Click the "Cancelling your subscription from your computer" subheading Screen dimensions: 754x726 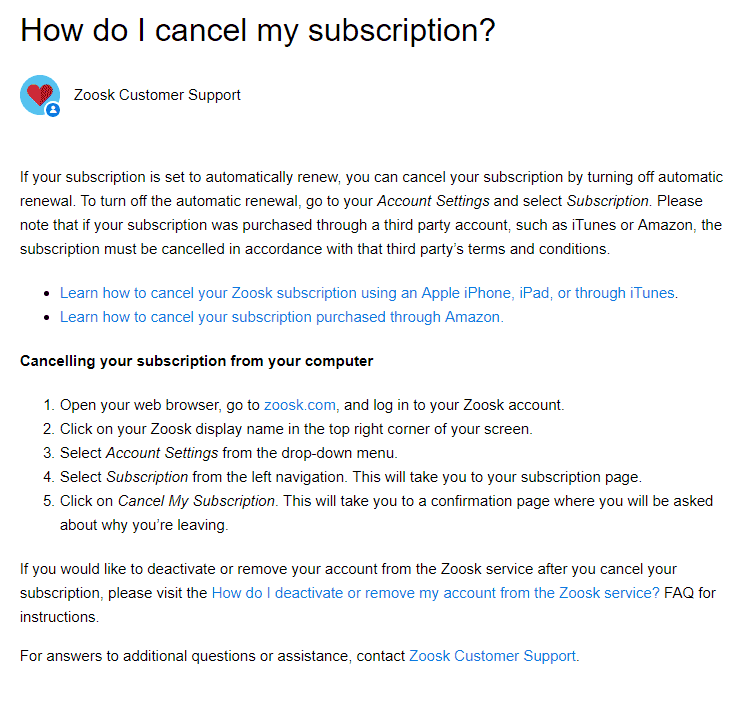[x=196, y=360]
